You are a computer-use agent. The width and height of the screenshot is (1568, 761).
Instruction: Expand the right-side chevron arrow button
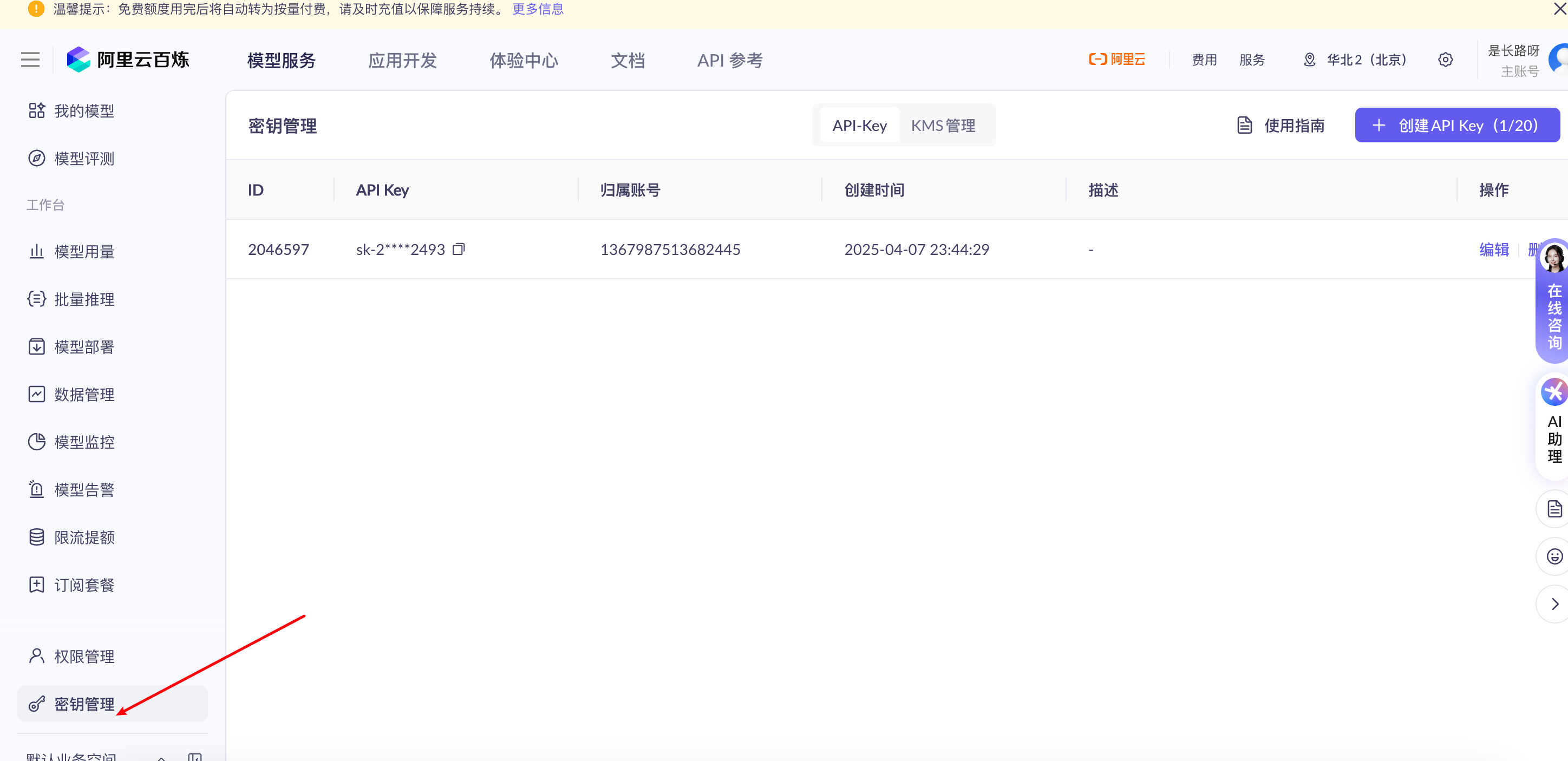pyautogui.click(x=1554, y=603)
